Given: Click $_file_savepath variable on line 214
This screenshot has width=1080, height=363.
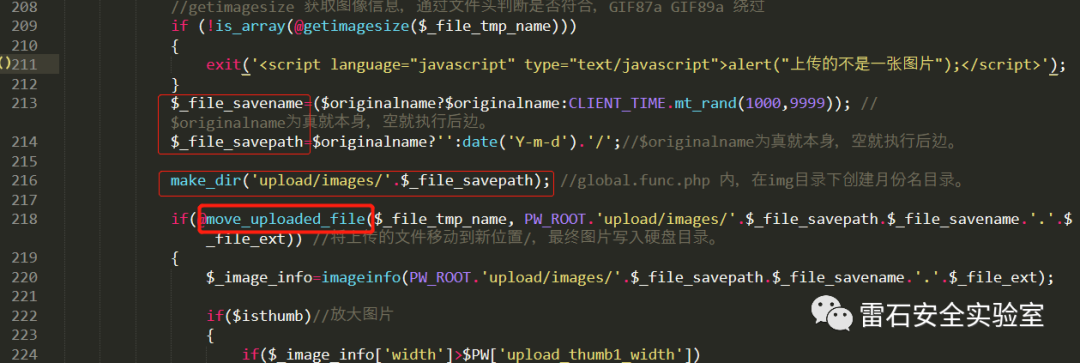Looking at the screenshot, I should point(238,143).
